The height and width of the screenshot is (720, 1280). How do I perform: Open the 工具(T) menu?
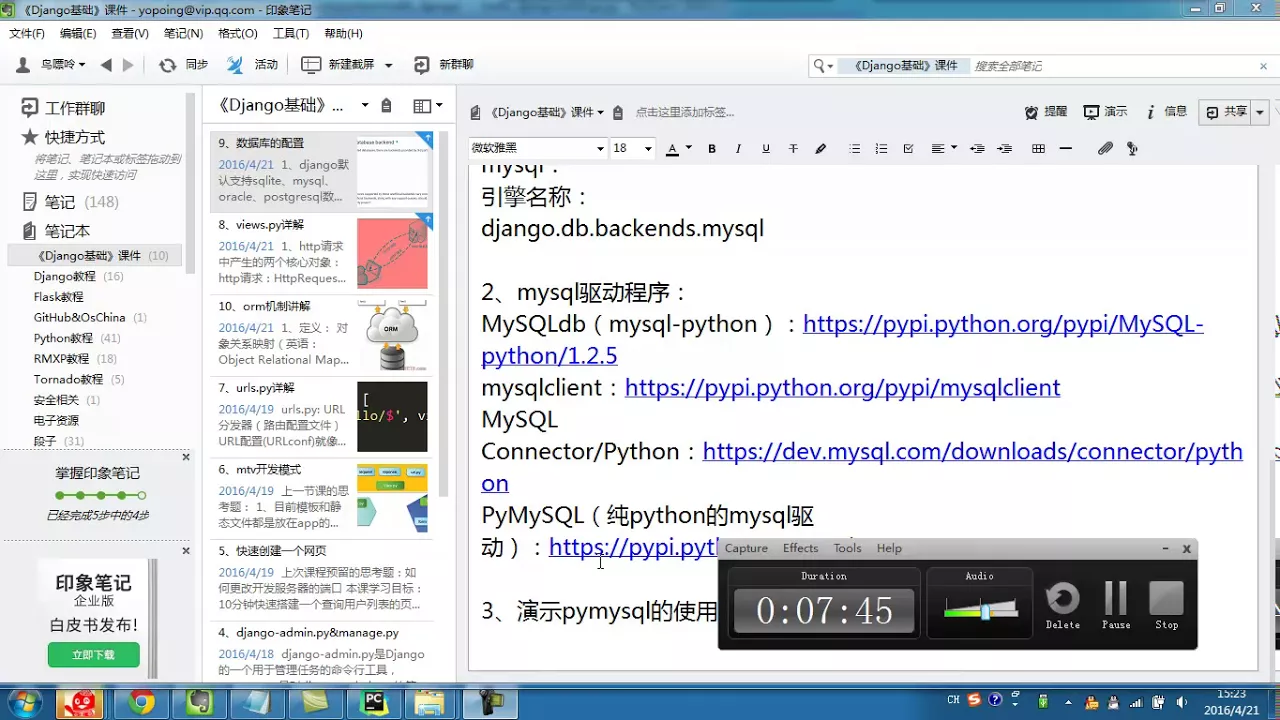(291, 34)
